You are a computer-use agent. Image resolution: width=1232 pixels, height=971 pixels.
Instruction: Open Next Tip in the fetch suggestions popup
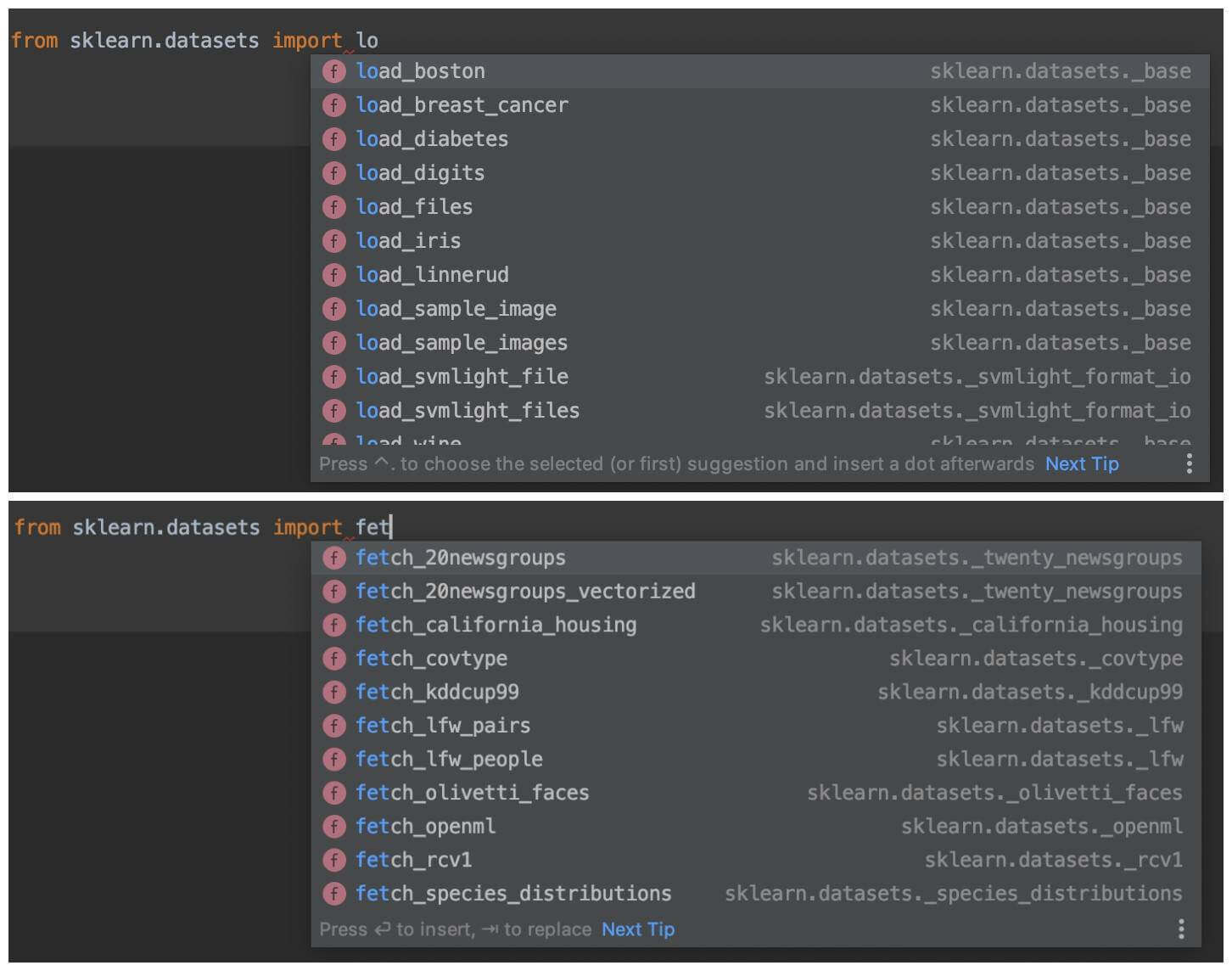coord(637,929)
